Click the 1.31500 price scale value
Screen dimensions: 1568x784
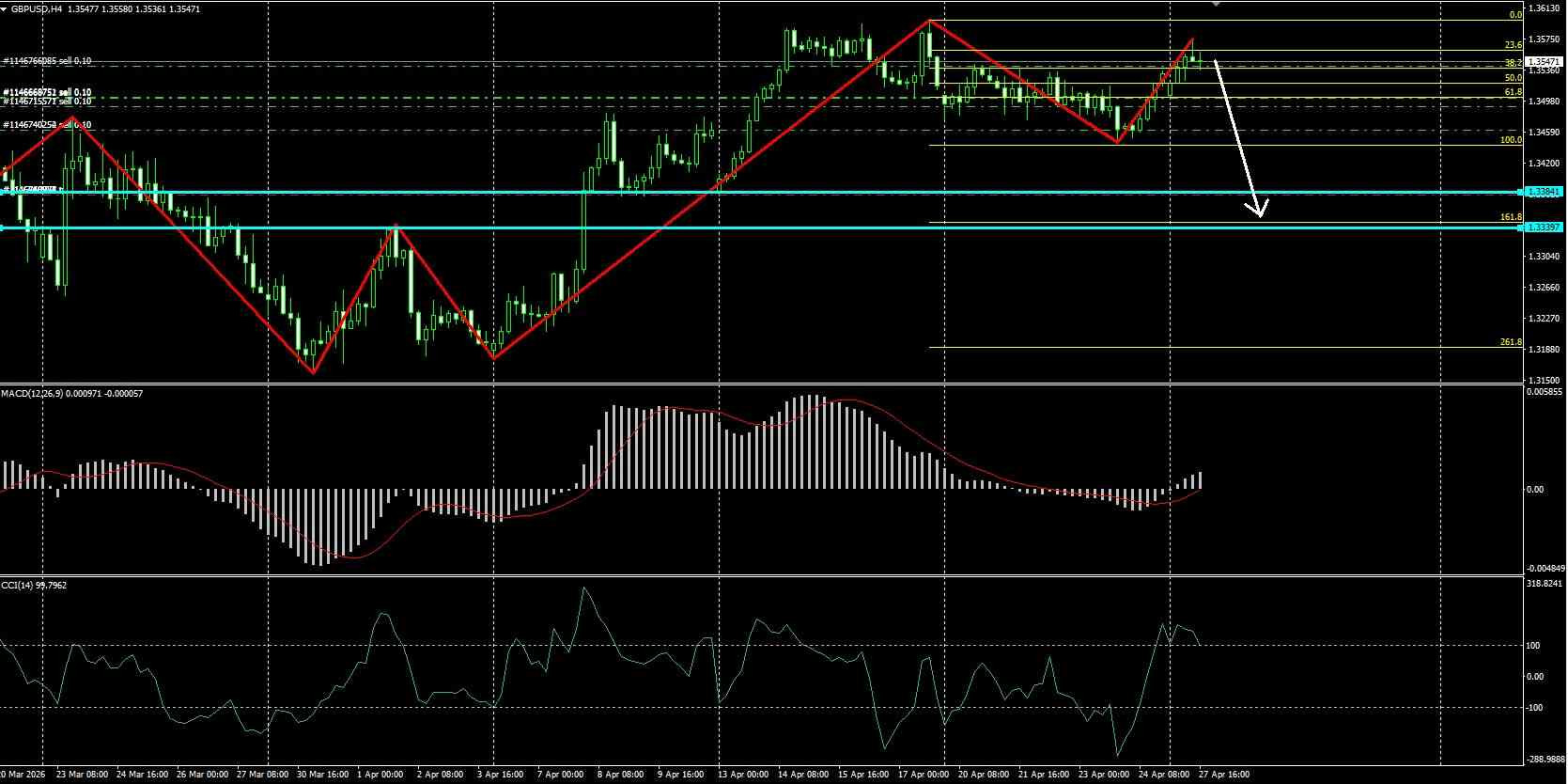click(x=1545, y=381)
